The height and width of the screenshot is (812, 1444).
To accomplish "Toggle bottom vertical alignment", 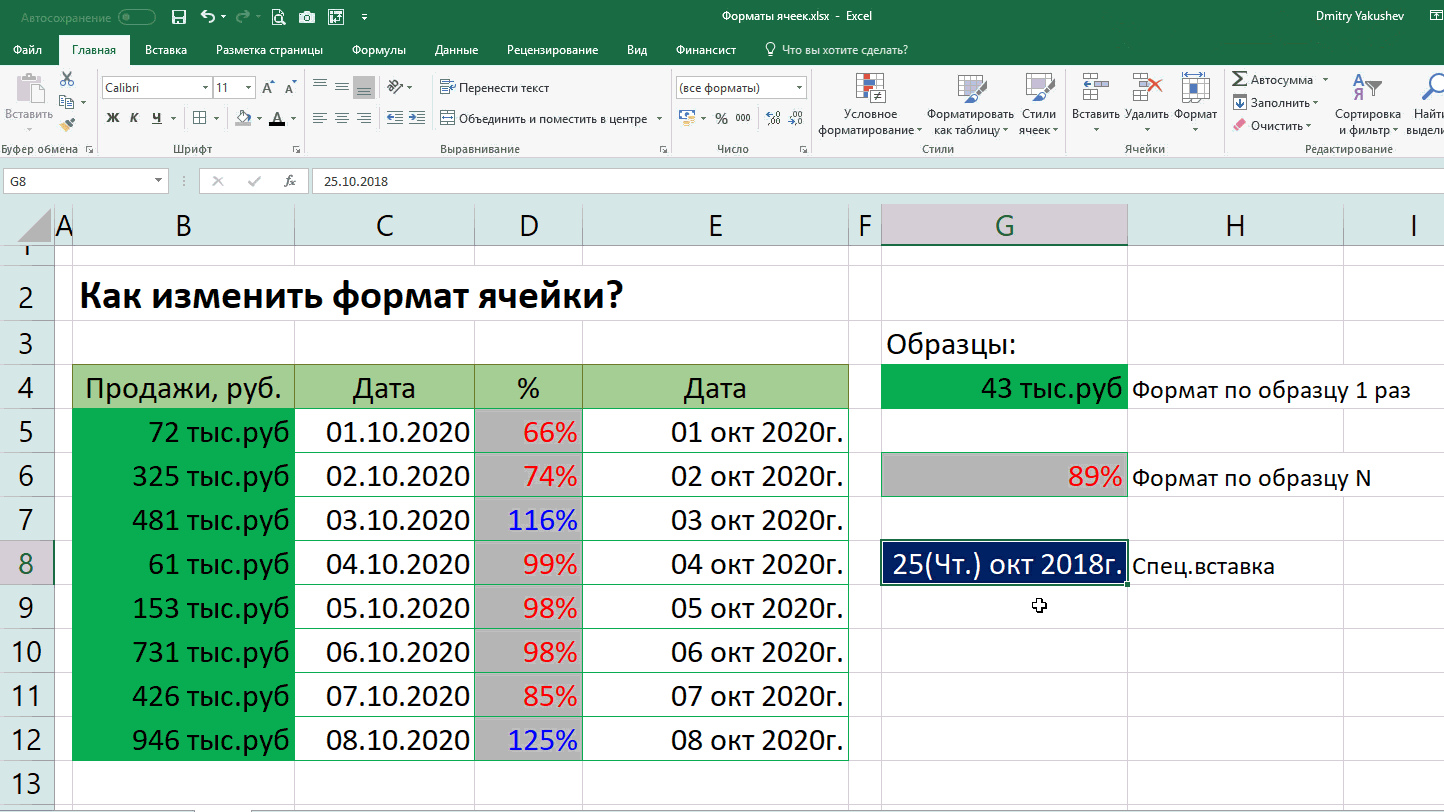I will (x=364, y=88).
